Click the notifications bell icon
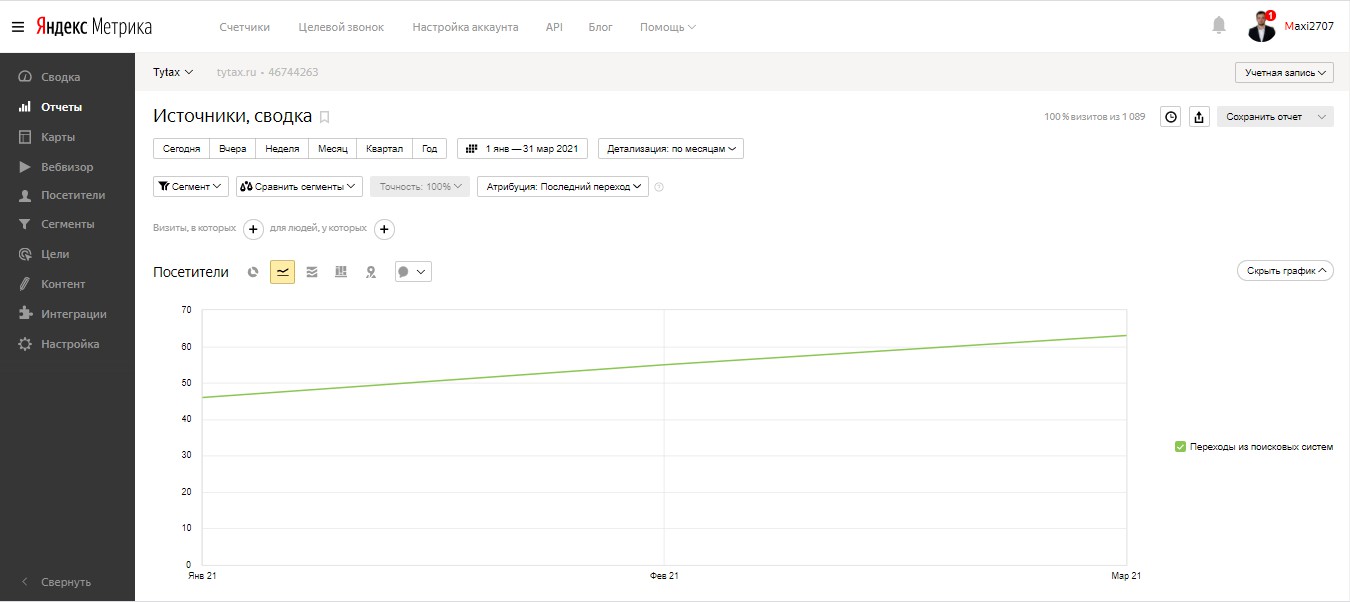The width and height of the screenshot is (1350, 602). [x=1218, y=26]
